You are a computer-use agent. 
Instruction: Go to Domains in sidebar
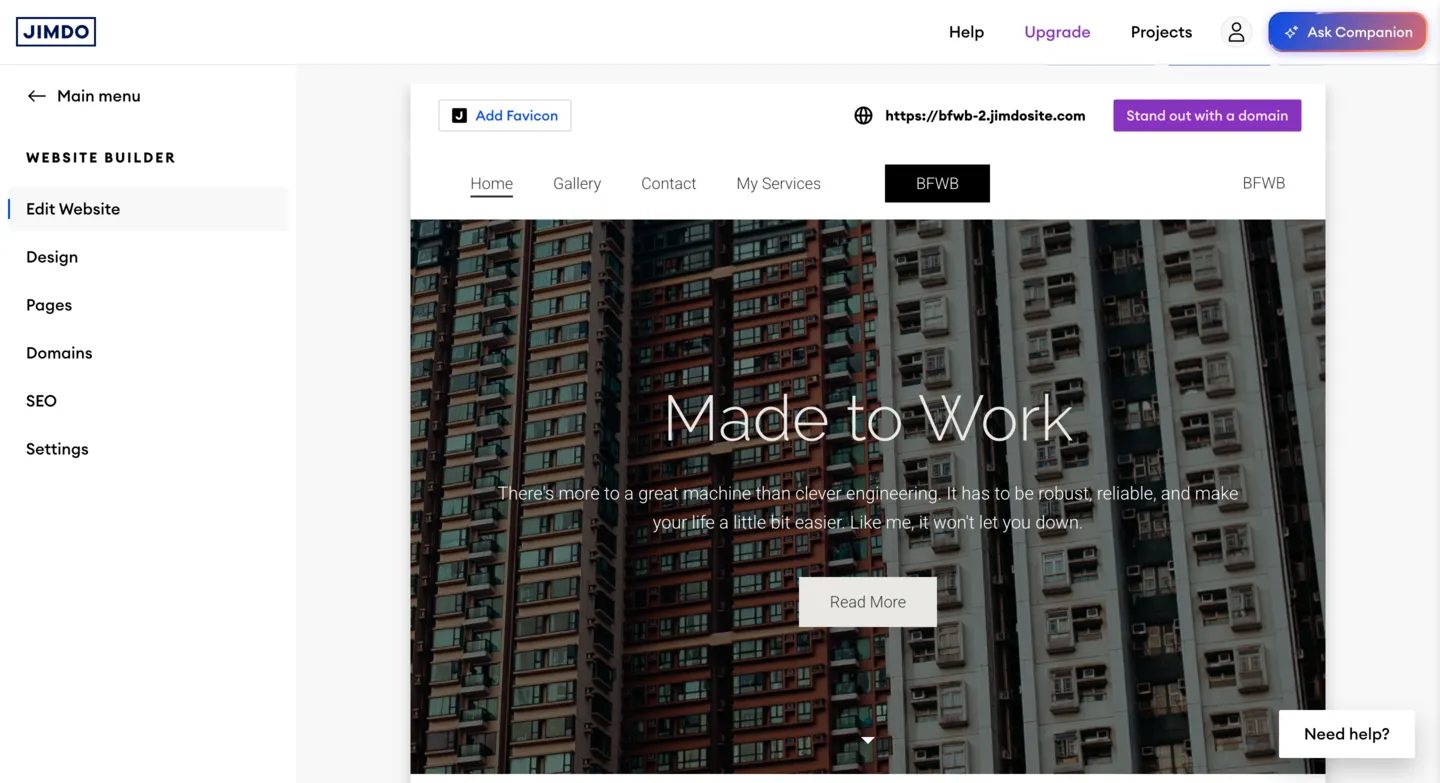pyautogui.click(x=59, y=353)
